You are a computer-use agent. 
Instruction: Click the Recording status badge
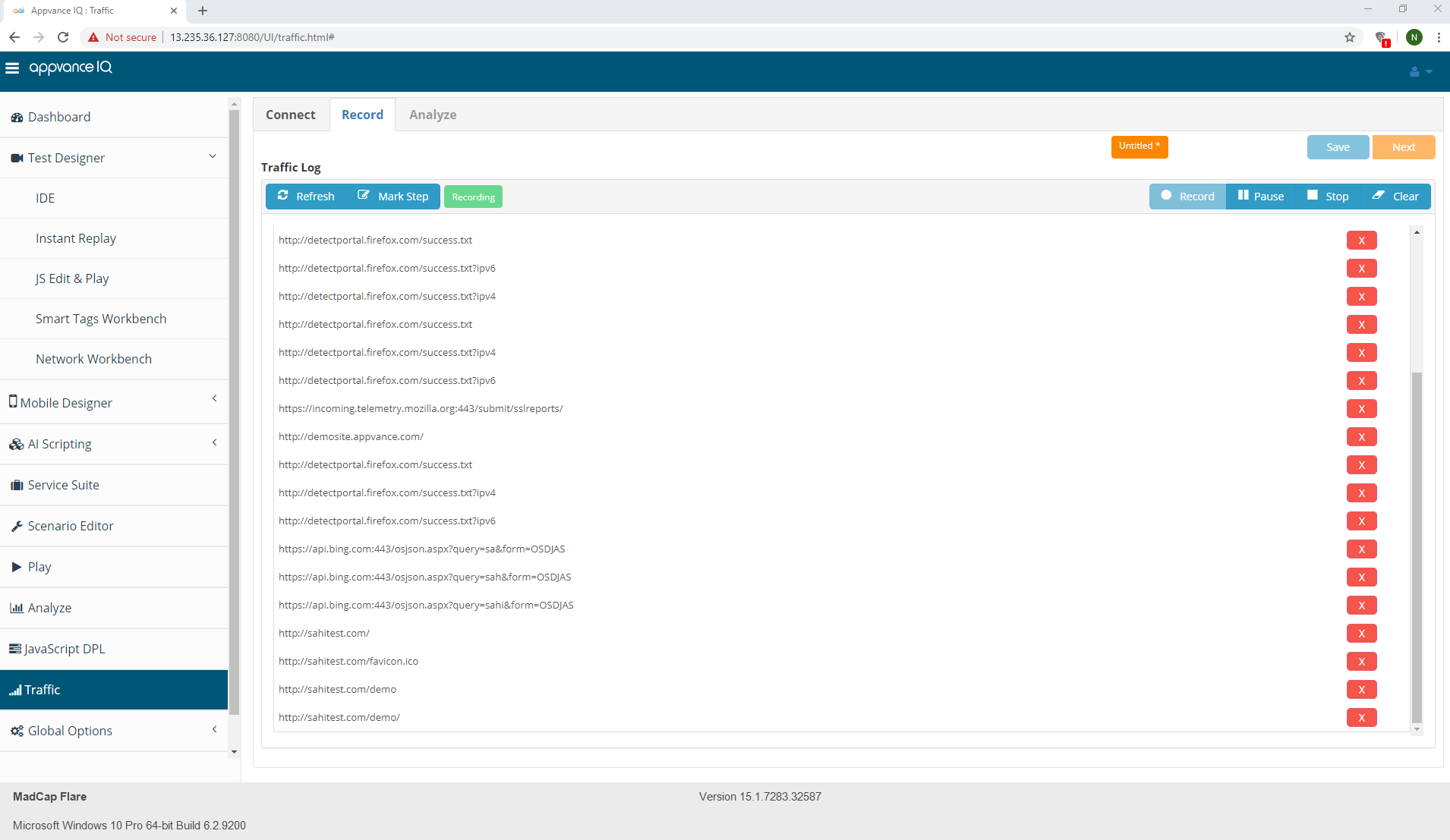pyautogui.click(x=473, y=197)
